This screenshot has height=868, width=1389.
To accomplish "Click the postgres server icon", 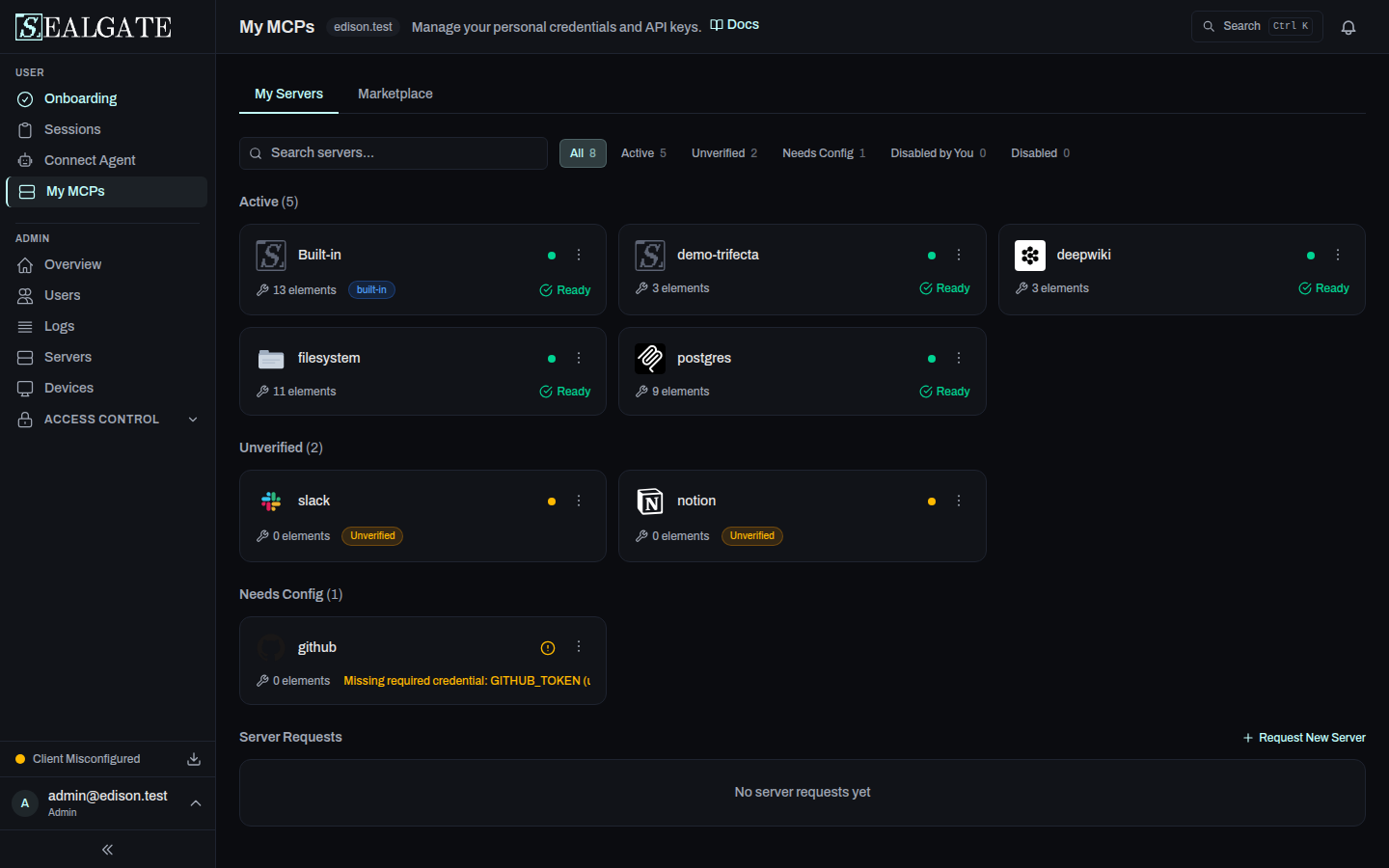I will coord(650,359).
